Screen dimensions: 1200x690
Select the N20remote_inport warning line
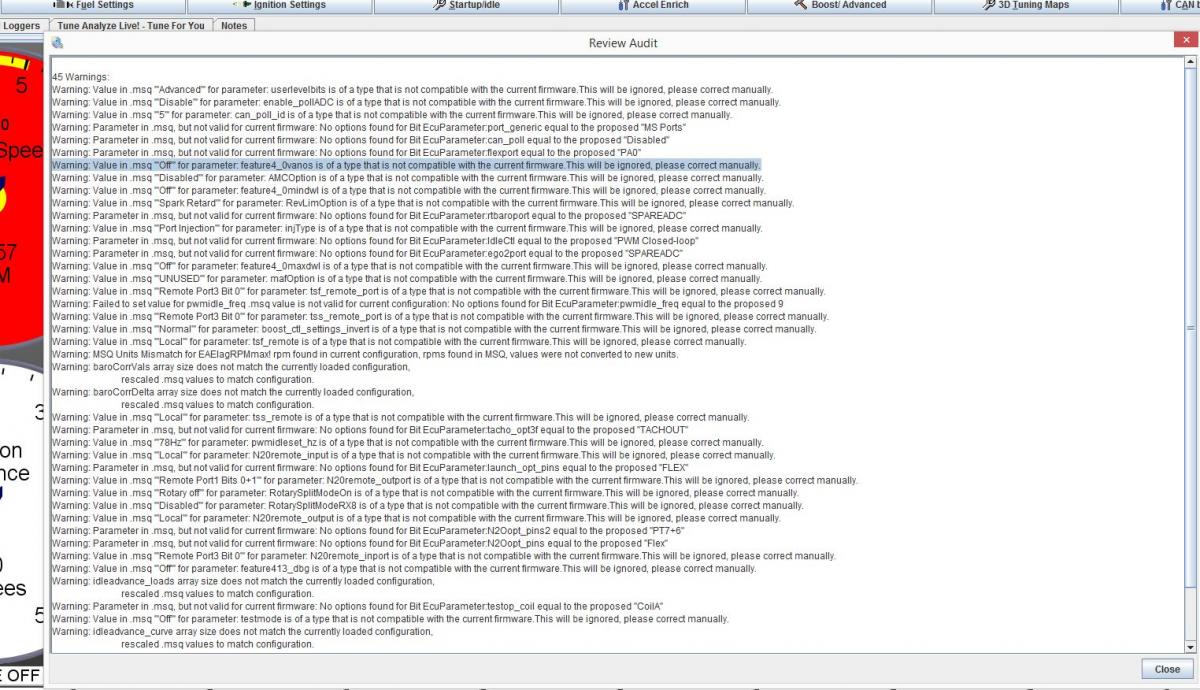(x=444, y=556)
